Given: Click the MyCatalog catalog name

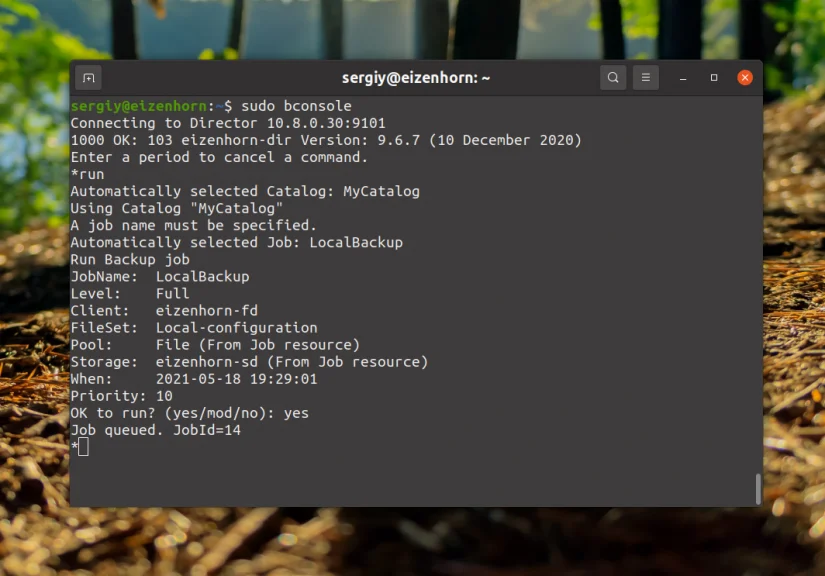Looking at the screenshot, I should click(382, 191).
